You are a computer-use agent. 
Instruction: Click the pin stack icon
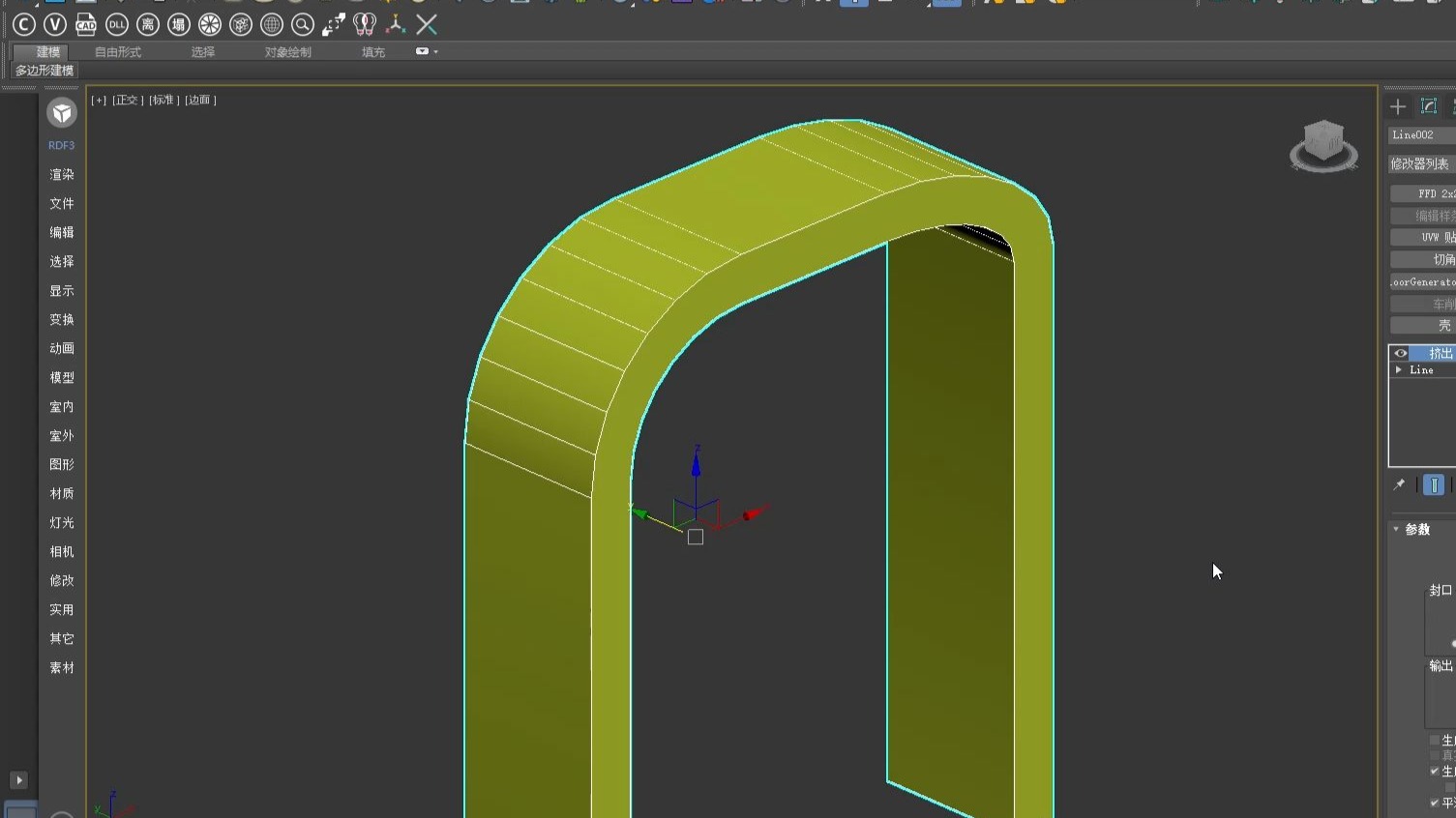tap(1399, 484)
